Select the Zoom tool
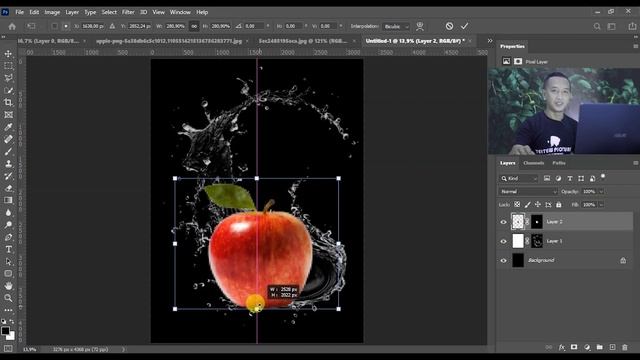640x360 pixels. [8, 298]
